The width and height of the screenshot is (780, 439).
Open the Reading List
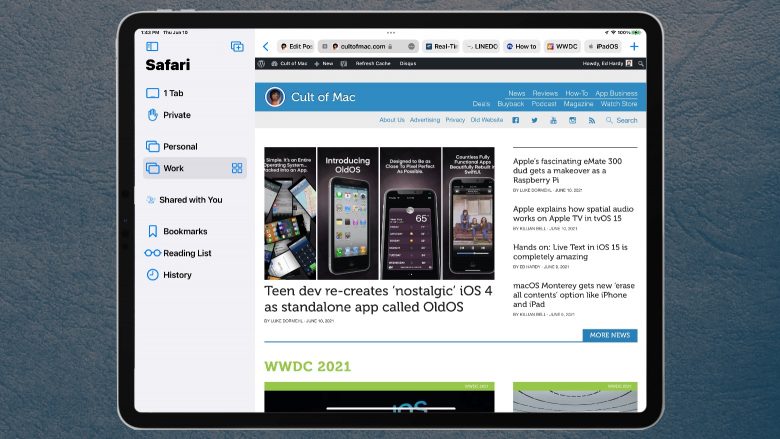point(187,253)
